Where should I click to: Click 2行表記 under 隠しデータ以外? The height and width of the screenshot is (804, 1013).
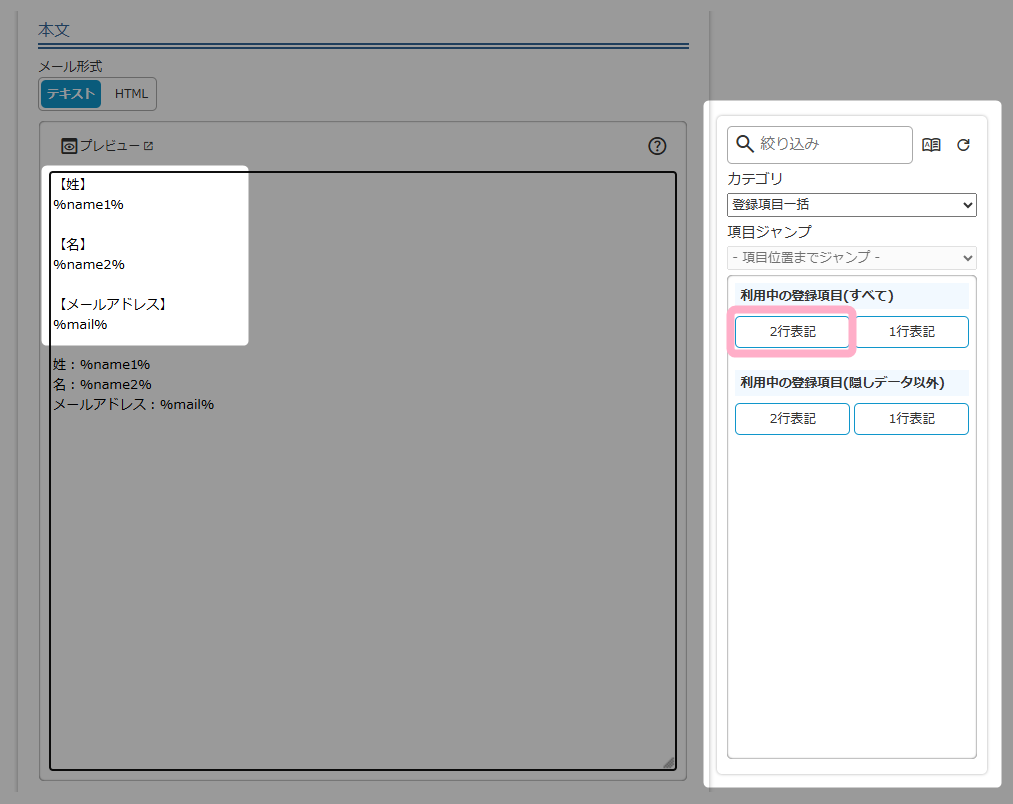coord(792,419)
